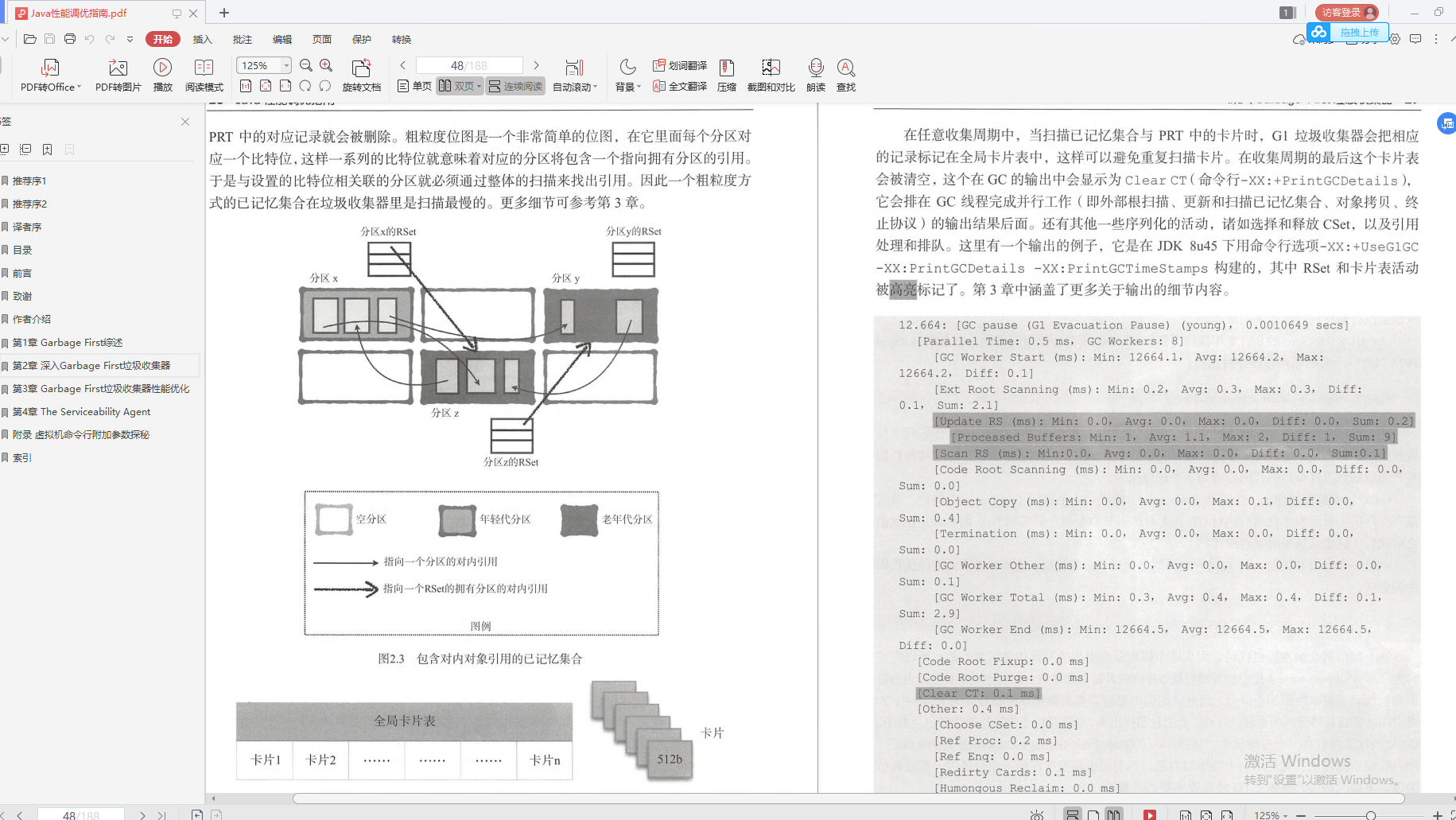The image size is (1456, 820).
Task: Open 全文翻译 full-text translation
Action: [680, 86]
